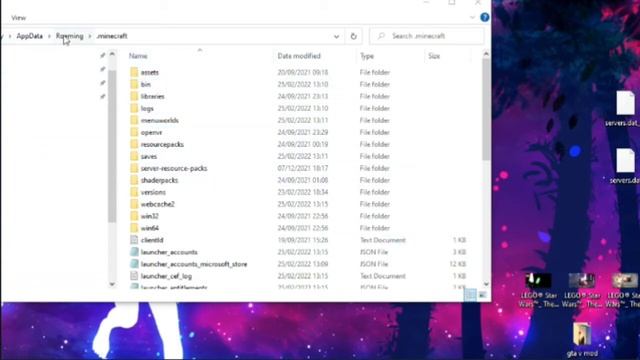Select the logs folder icon

pyautogui.click(x=134, y=108)
